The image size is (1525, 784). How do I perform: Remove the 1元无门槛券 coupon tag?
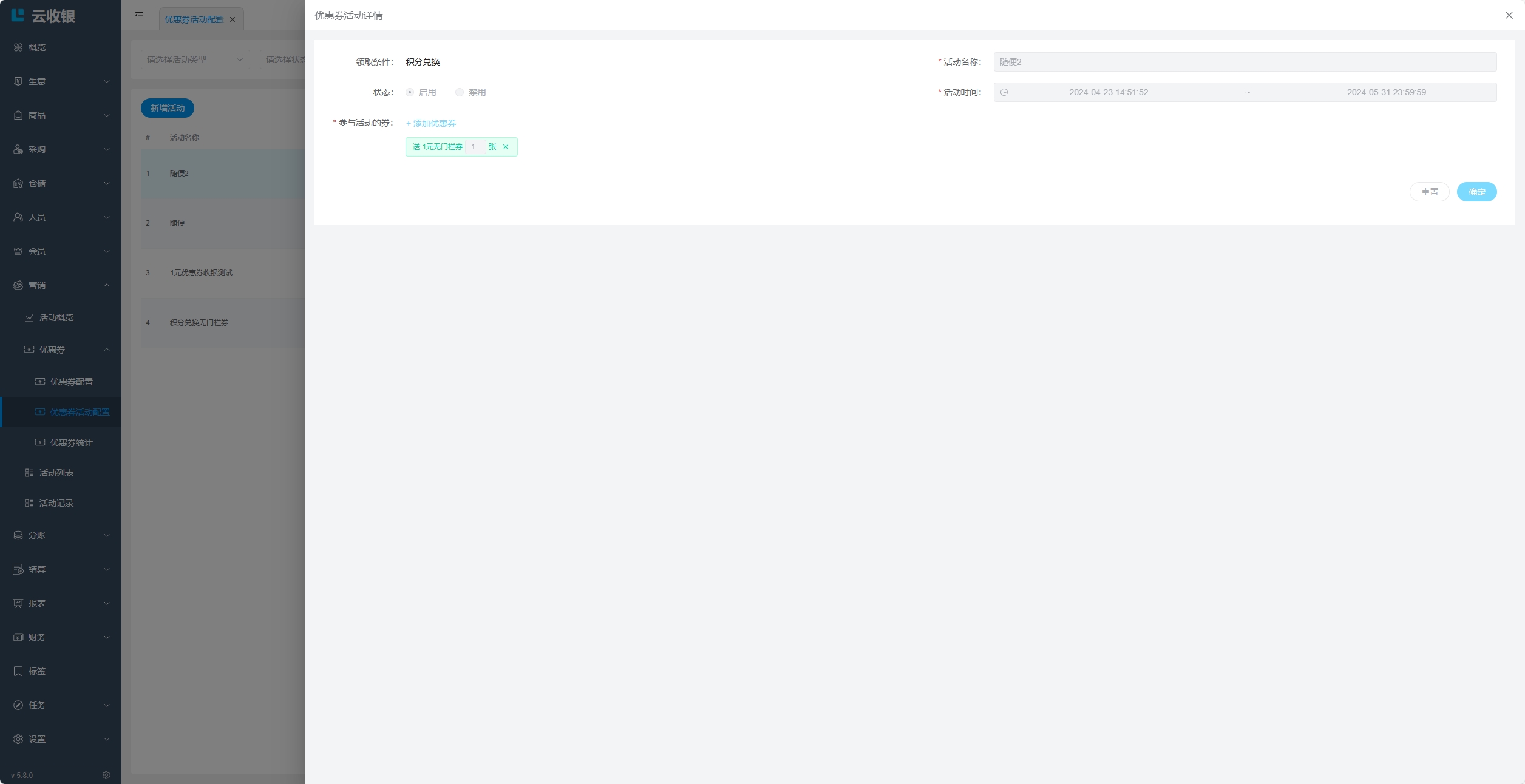(506, 147)
